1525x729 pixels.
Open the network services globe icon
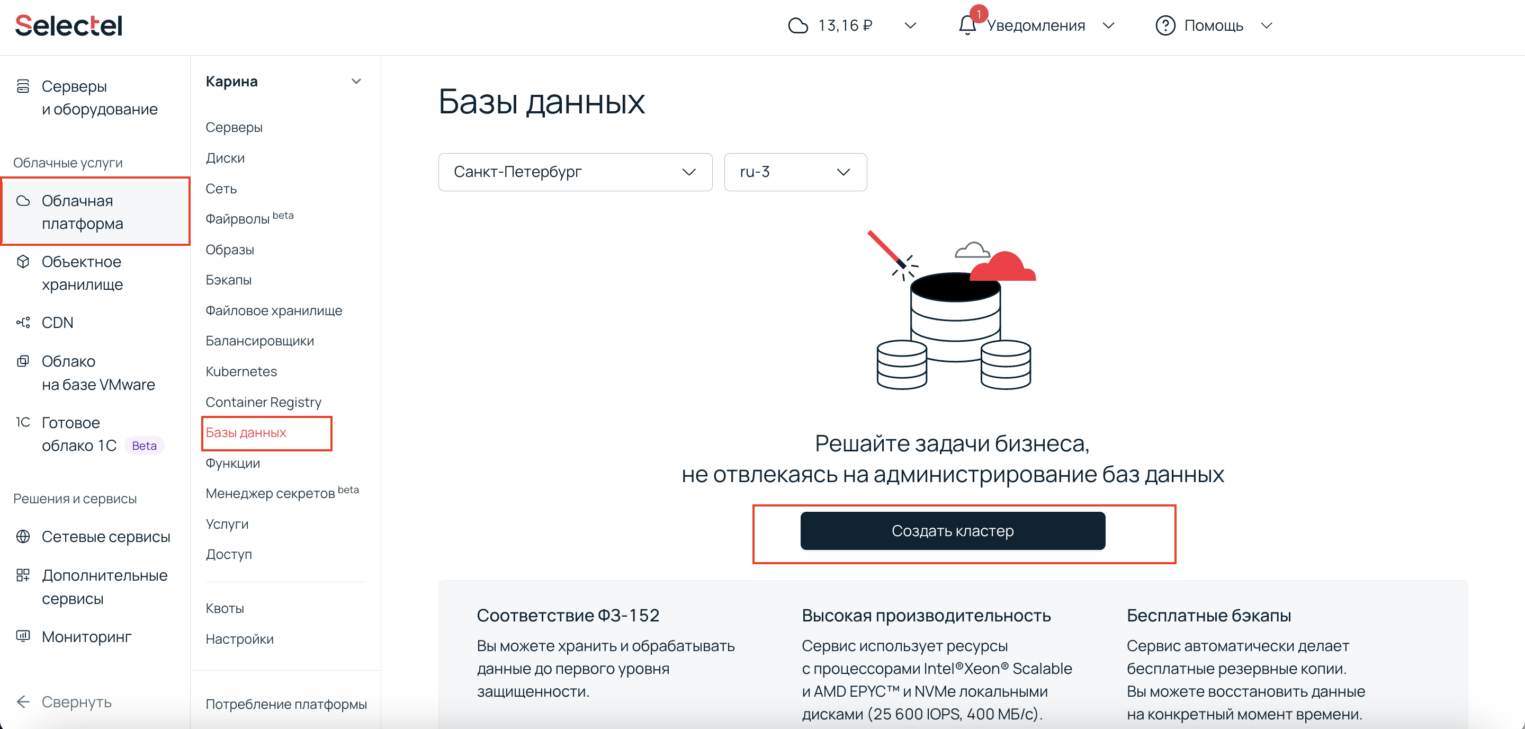(23, 537)
